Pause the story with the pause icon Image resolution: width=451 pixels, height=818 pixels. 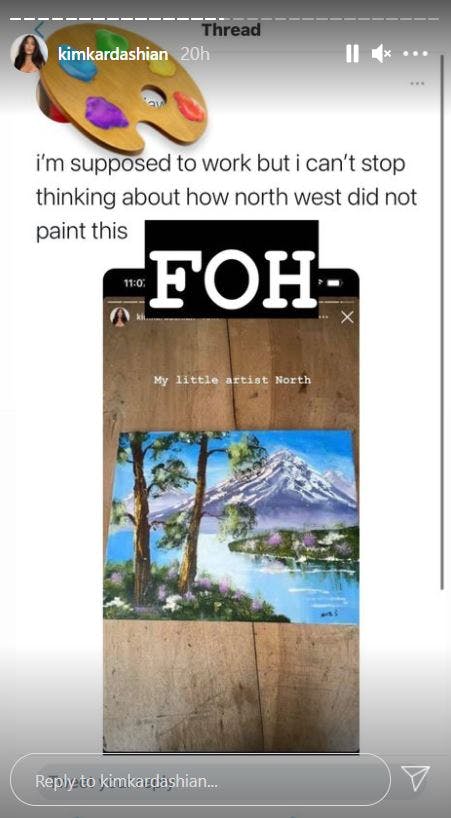tap(352, 53)
